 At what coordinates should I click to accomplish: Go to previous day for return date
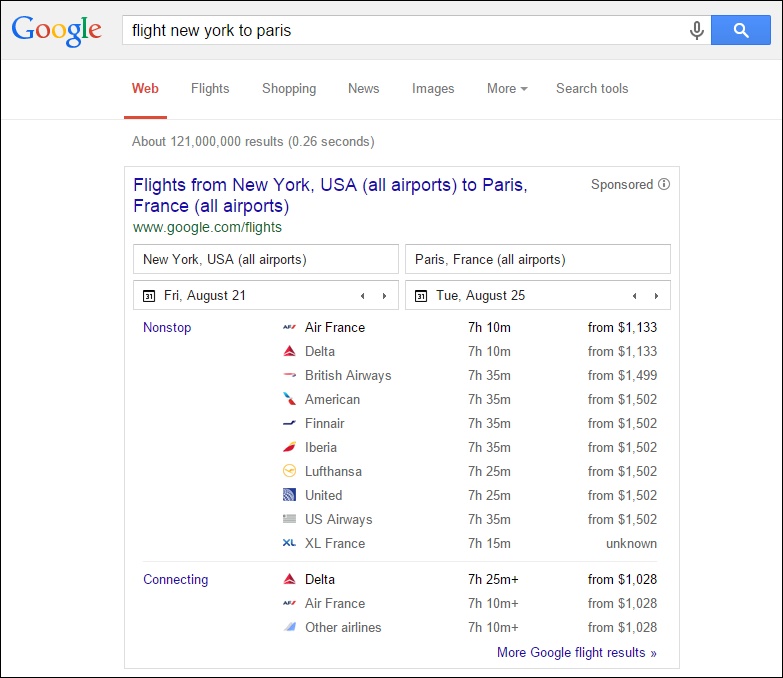coord(635,296)
